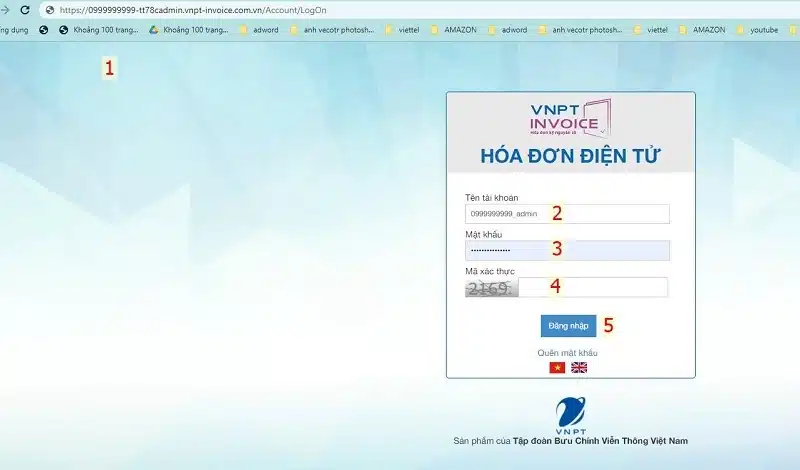The image size is (800, 470).
Task: Click the browser forward arrow
Action: pos(5,10)
